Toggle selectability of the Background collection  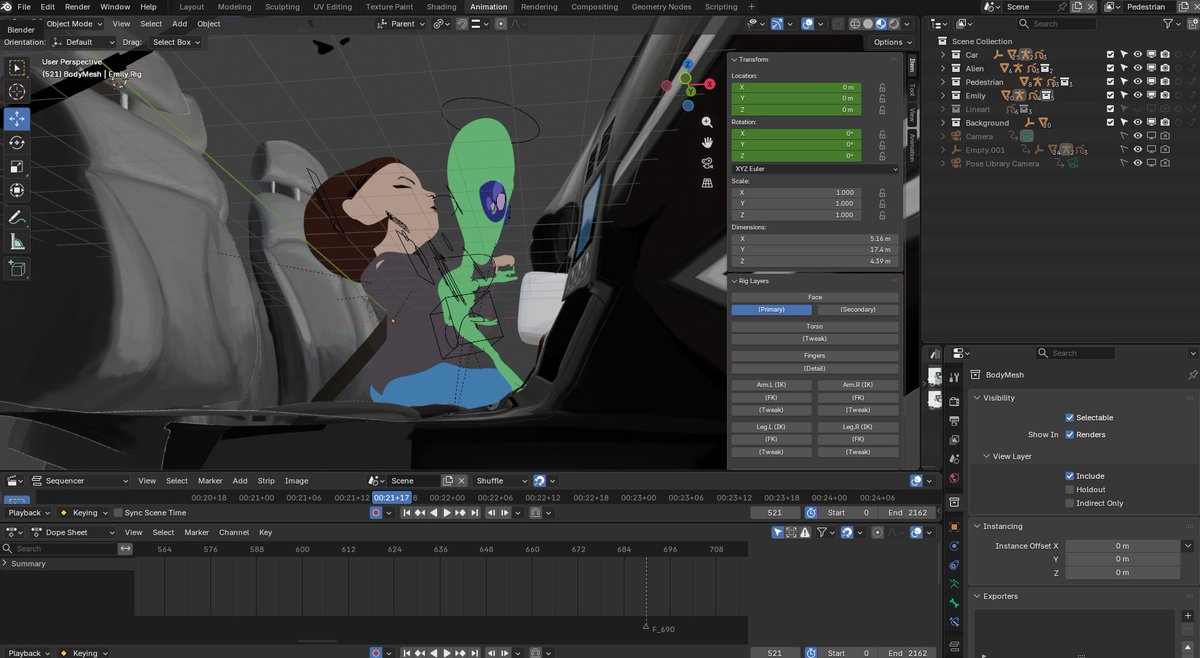tap(1124, 123)
